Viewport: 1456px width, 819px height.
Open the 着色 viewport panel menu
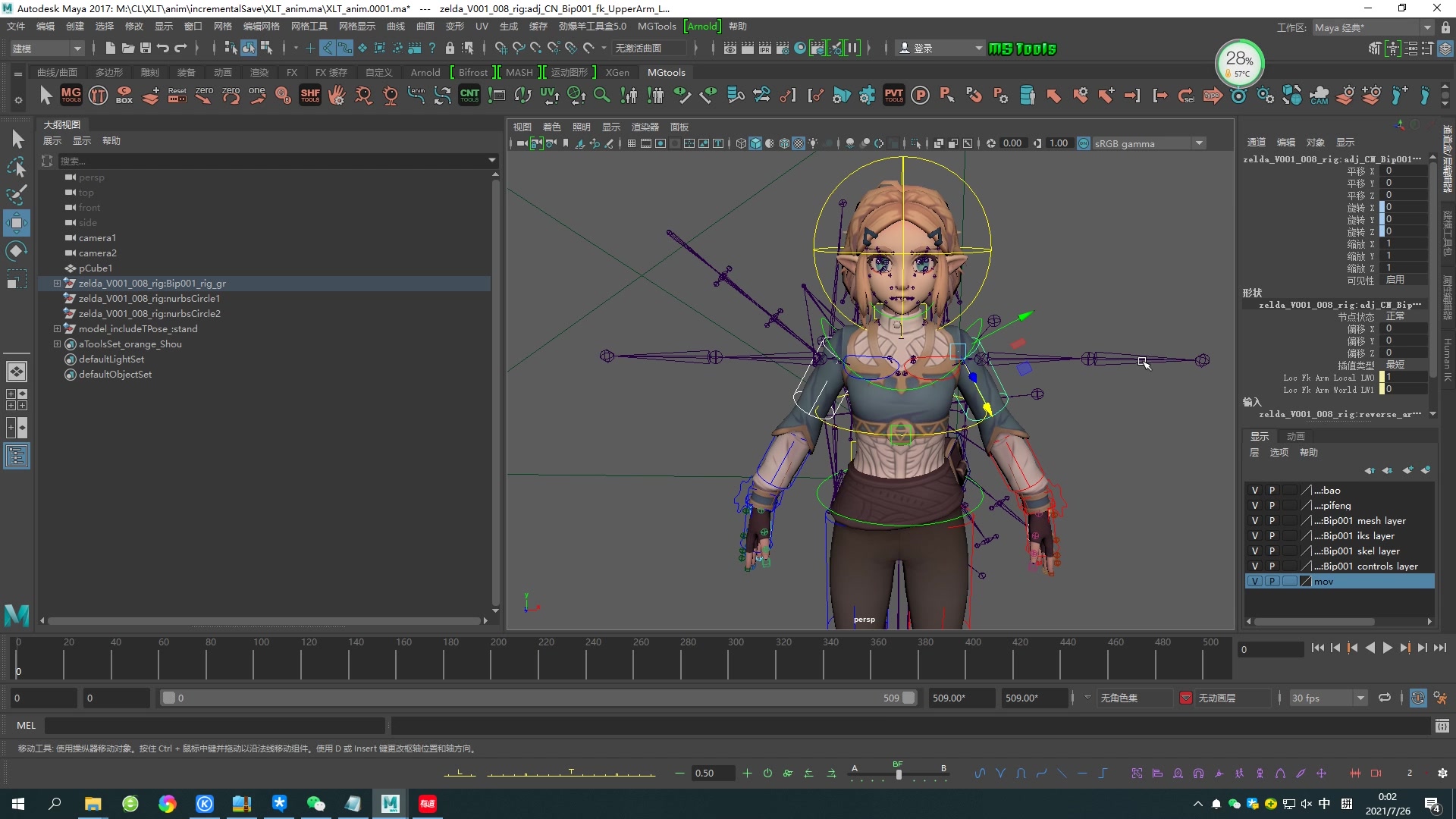[552, 127]
